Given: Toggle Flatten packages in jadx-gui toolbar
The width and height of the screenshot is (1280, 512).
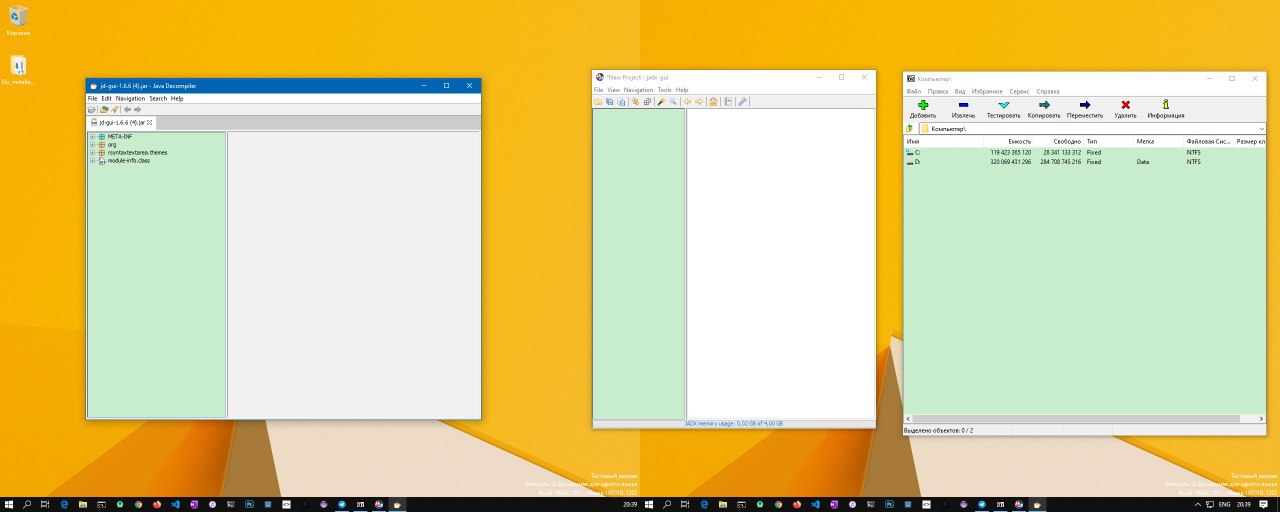Looking at the screenshot, I should pyautogui.click(x=647, y=102).
